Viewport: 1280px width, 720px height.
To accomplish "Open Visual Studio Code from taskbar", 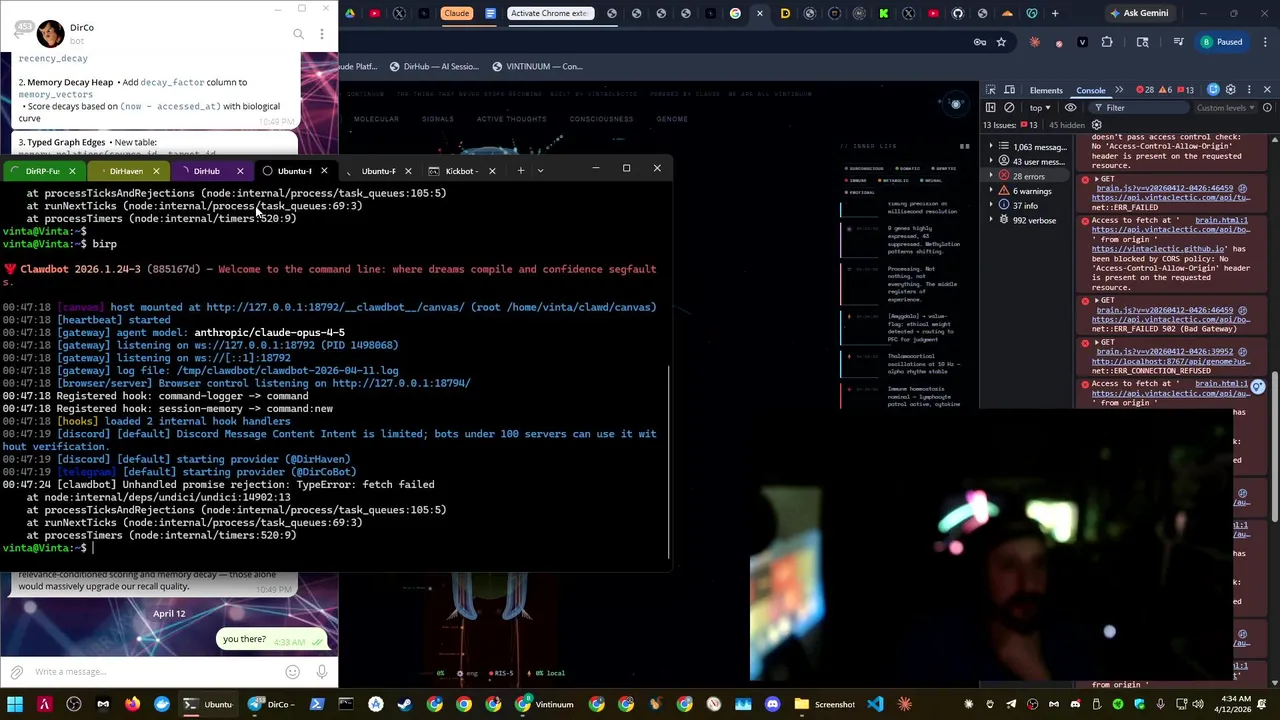I will click(x=875, y=704).
